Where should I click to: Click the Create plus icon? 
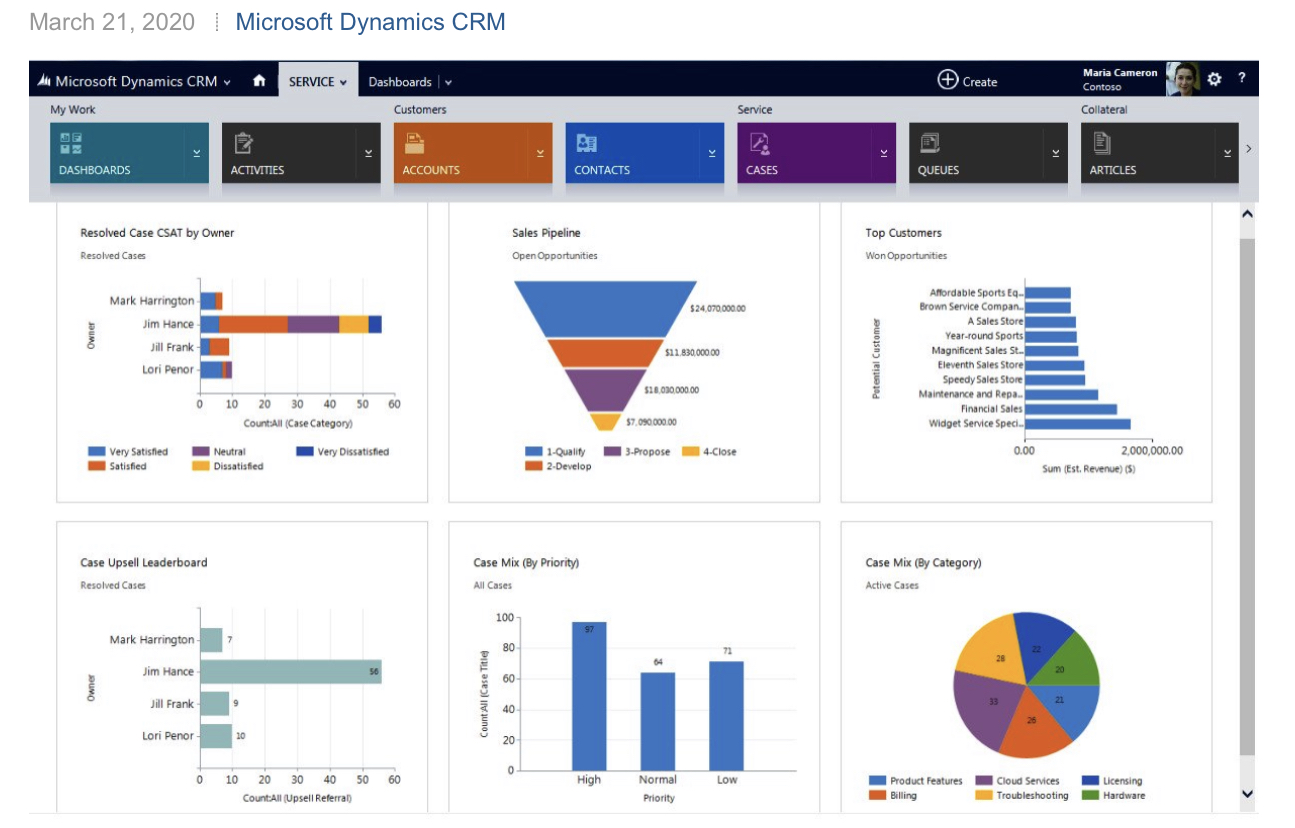947,80
